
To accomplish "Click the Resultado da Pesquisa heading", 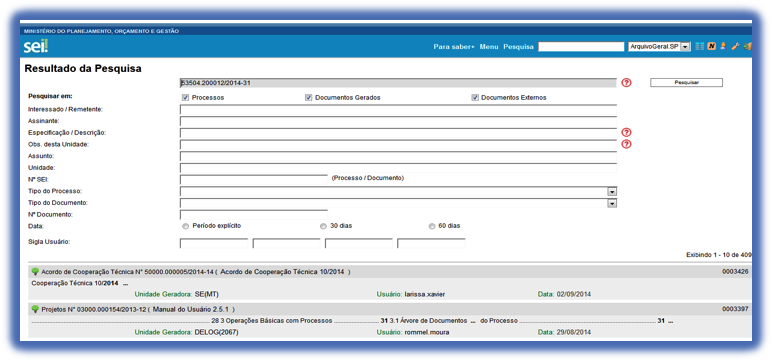I will 83,68.
